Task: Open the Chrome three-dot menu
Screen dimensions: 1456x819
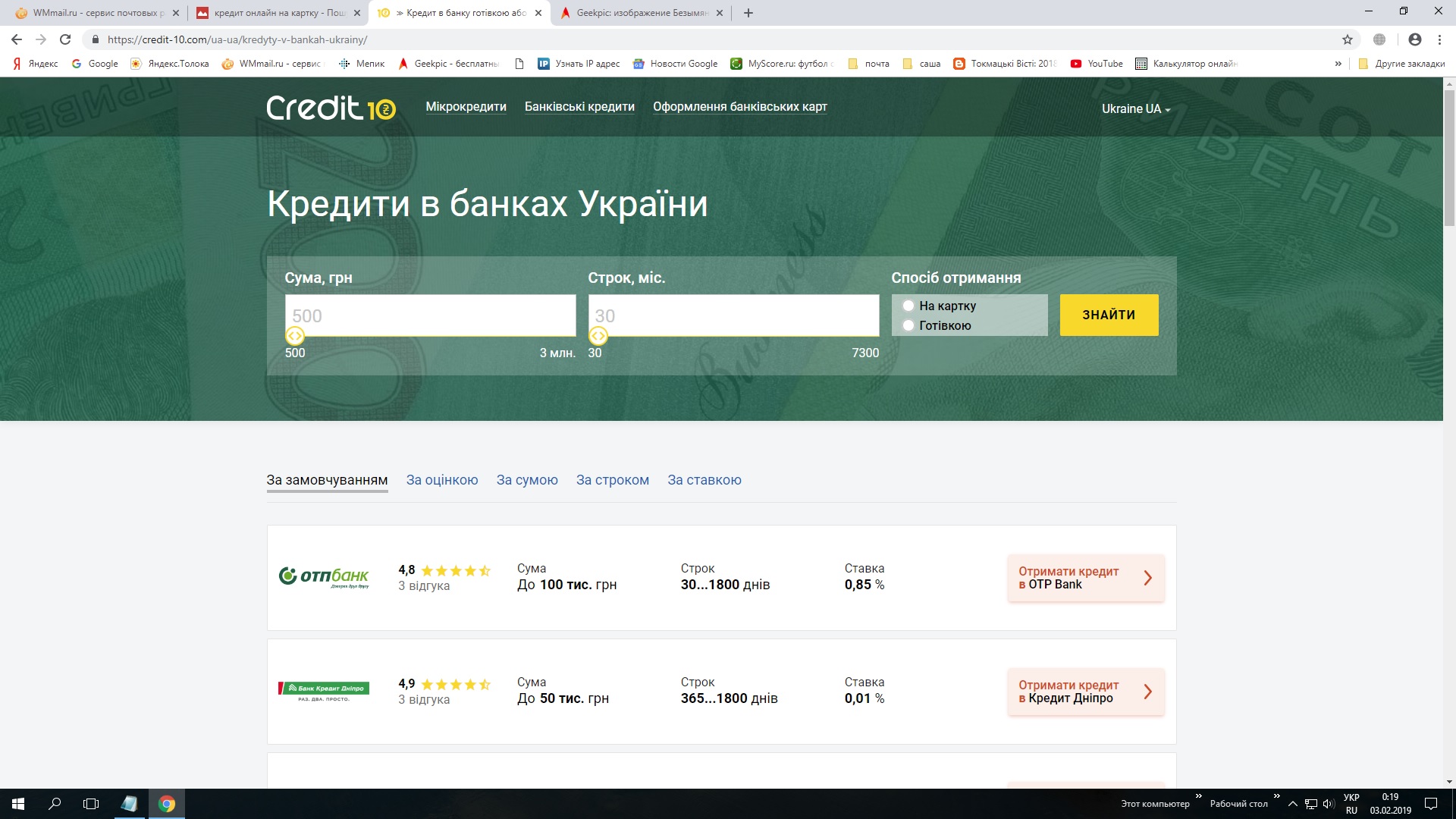Action: (1439, 39)
